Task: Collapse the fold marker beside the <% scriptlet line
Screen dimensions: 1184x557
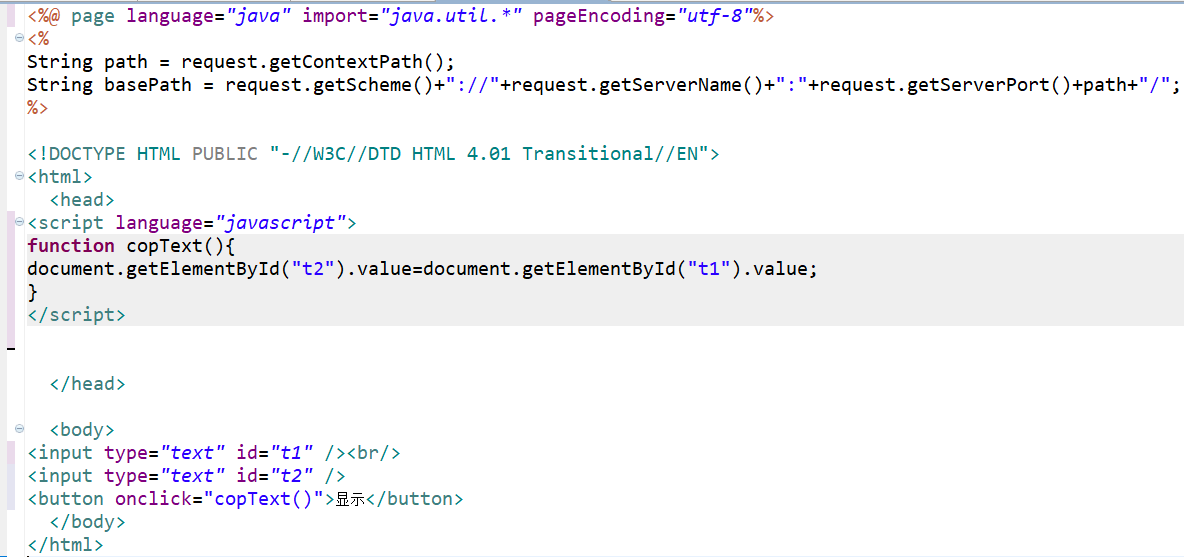Action: click(19, 39)
